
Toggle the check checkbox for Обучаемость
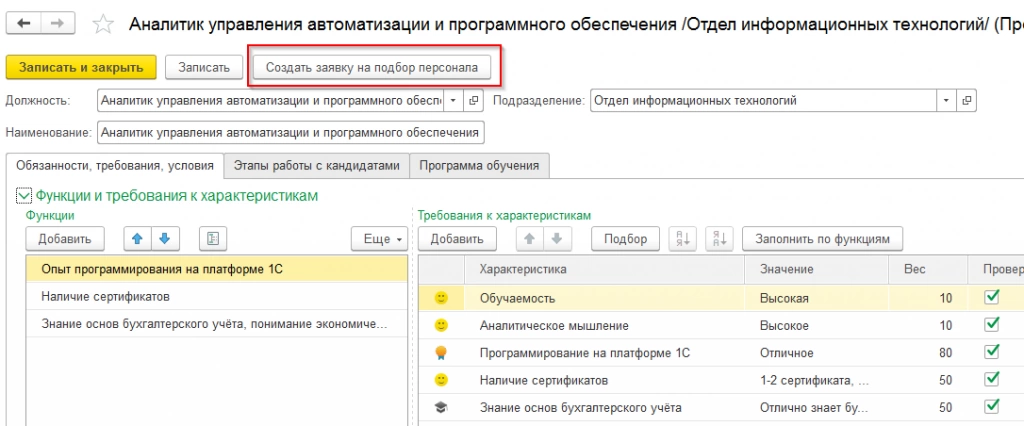pyautogui.click(x=993, y=297)
